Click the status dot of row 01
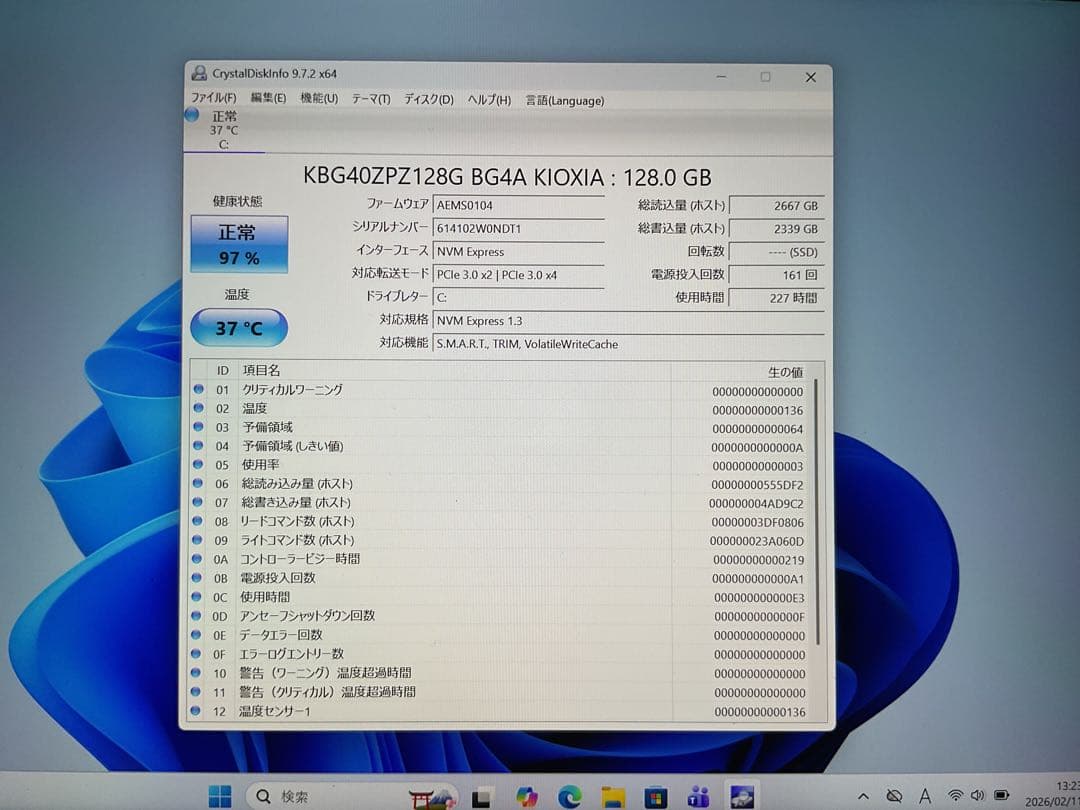The height and width of the screenshot is (810, 1080). click(199, 389)
